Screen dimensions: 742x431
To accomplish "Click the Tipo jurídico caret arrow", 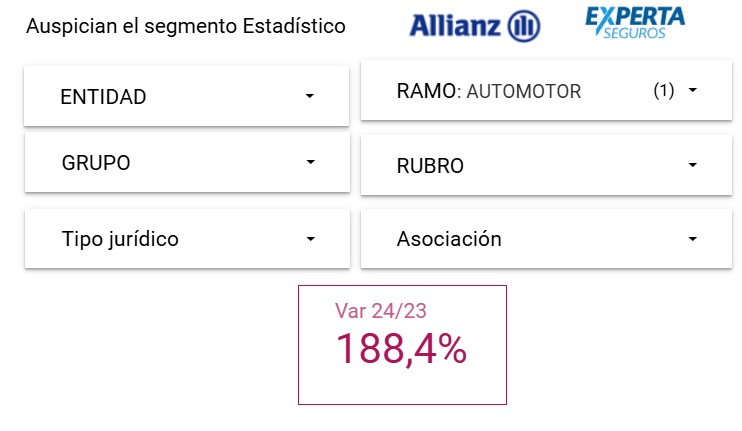I will [x=310, y=239].
